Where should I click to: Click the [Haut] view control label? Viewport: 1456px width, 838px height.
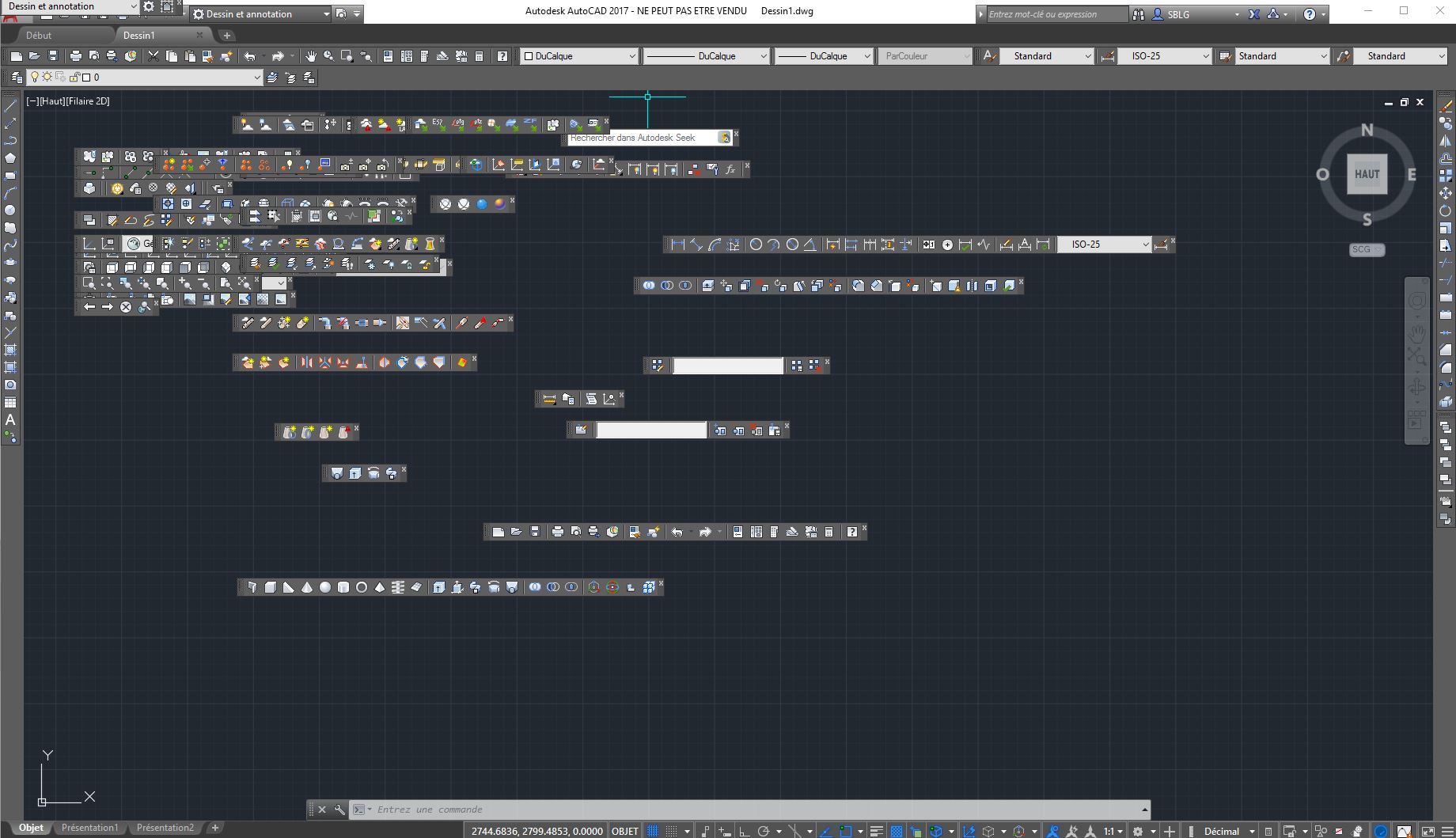point(52,101)
